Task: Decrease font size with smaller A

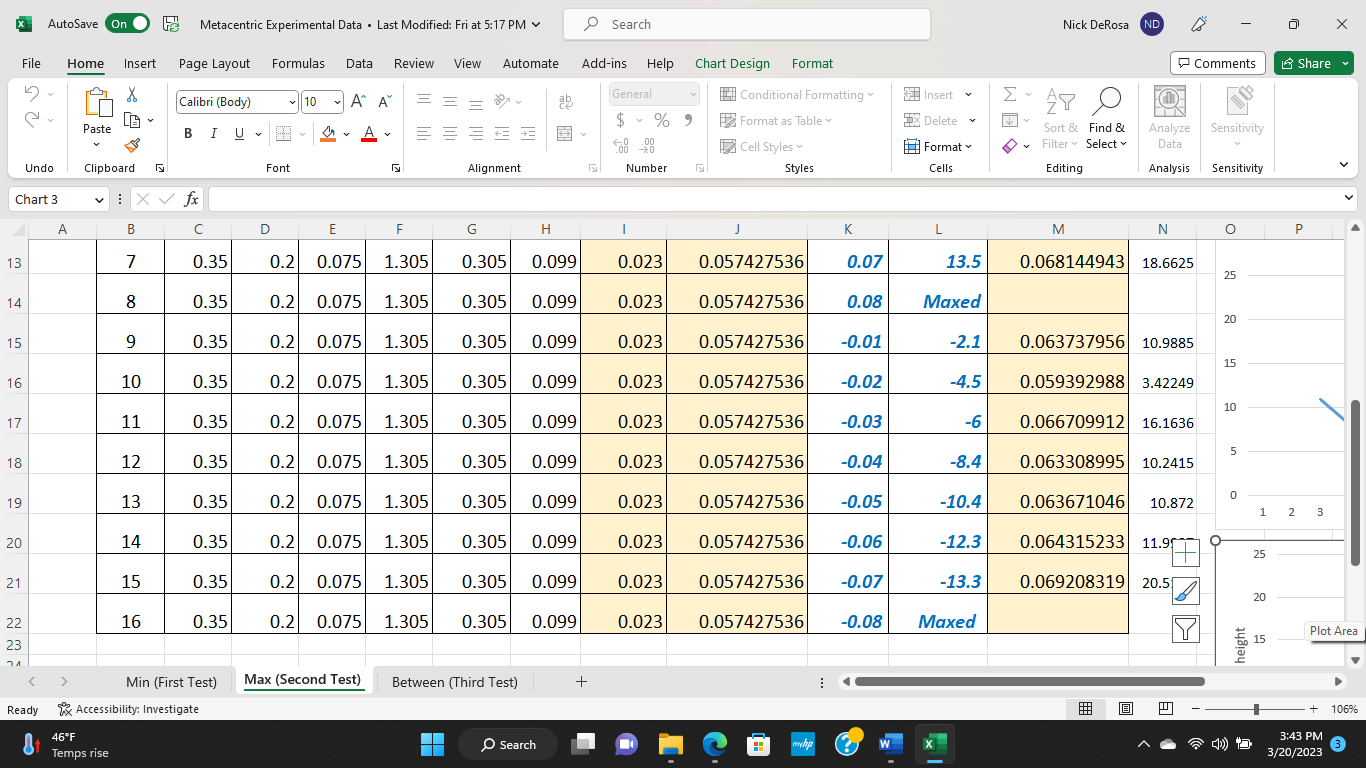Action: click(x=385, y=102)
